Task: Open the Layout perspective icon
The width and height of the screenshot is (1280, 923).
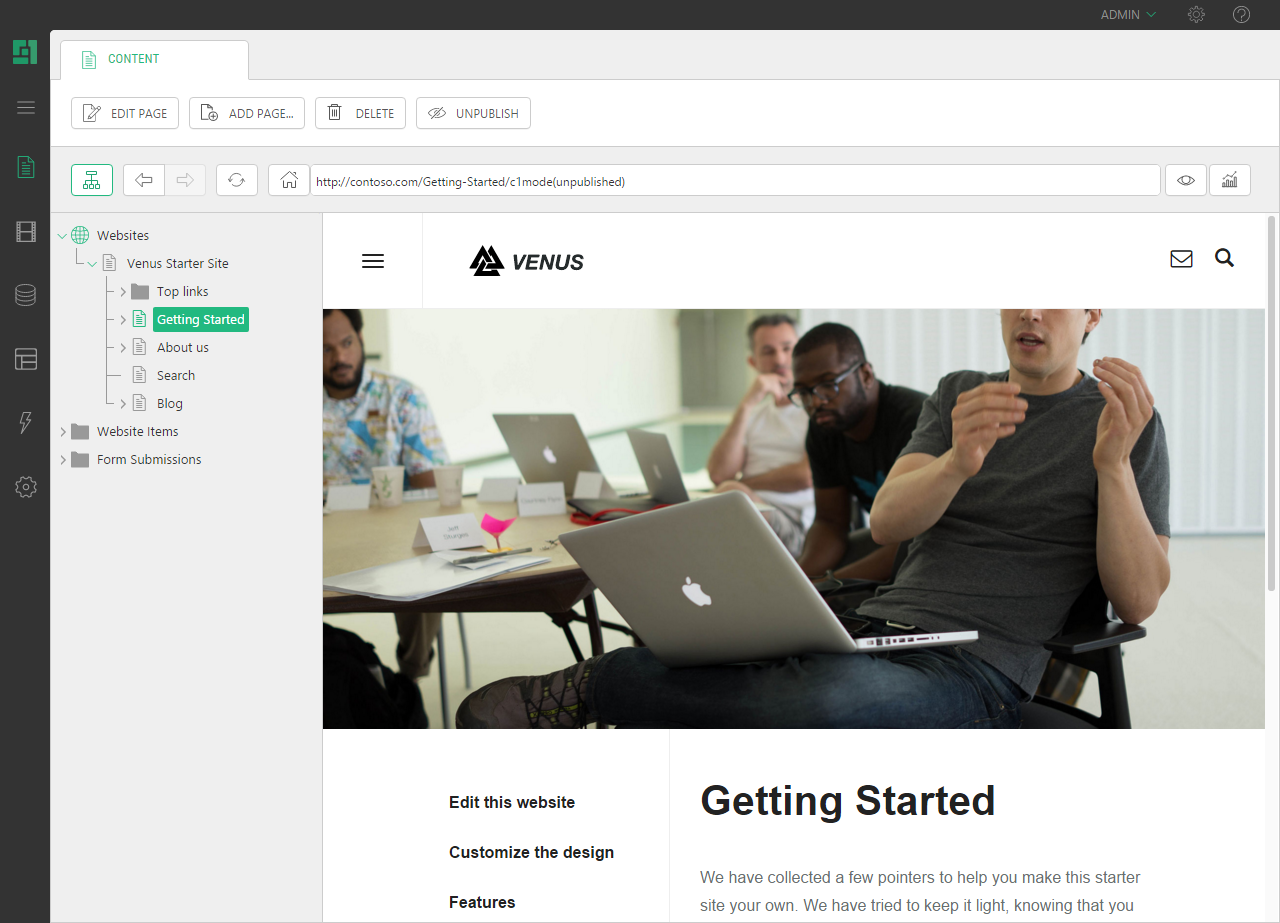Action: coord(26,359)
